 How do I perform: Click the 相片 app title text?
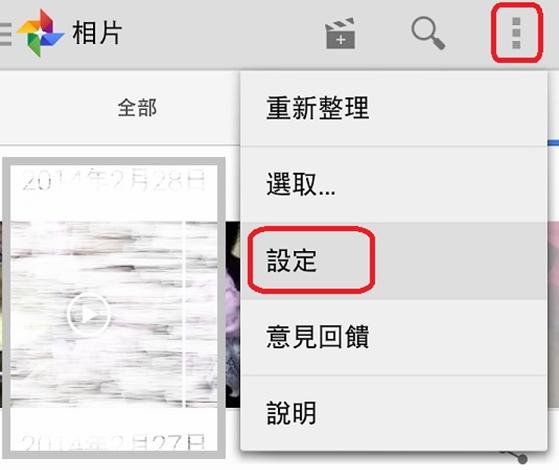tap(97, 33)
